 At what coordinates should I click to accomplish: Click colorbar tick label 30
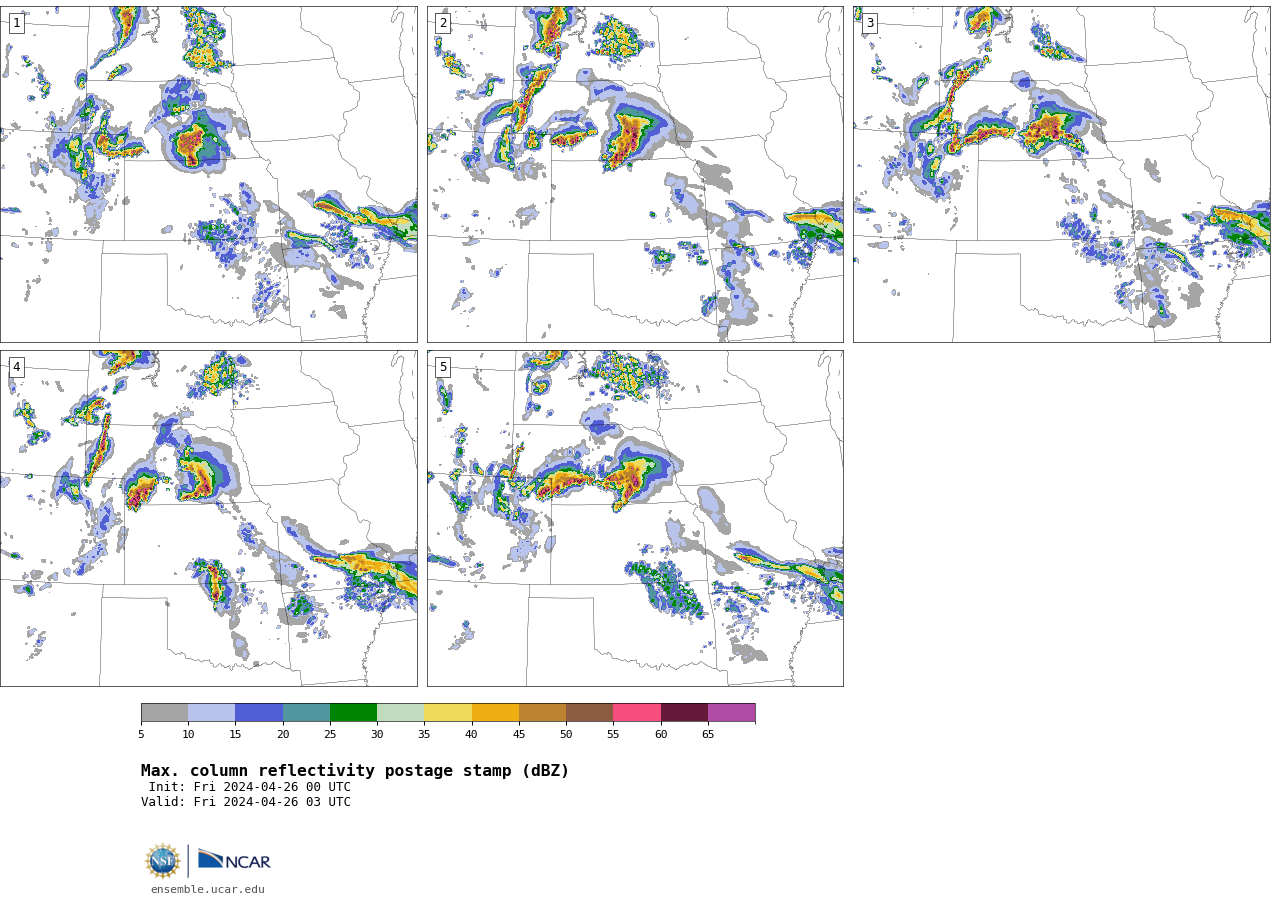[x=377, y=735]
